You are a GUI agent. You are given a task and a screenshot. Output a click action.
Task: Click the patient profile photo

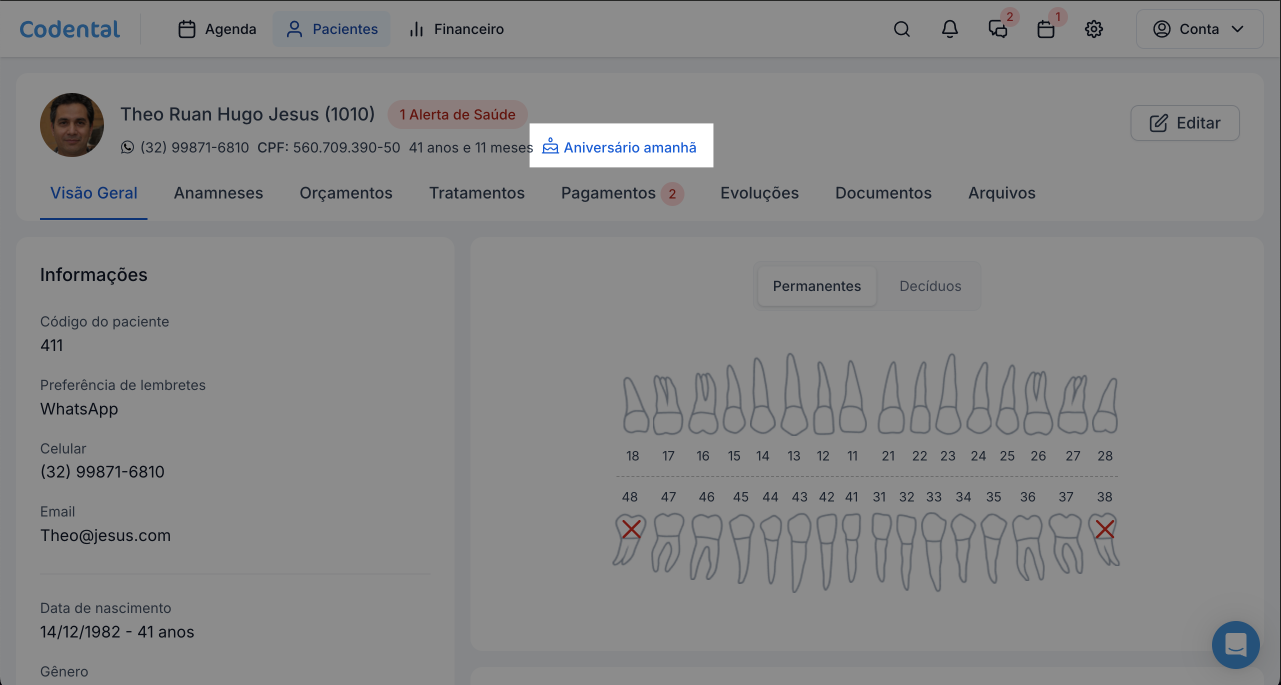click(72, 125)
